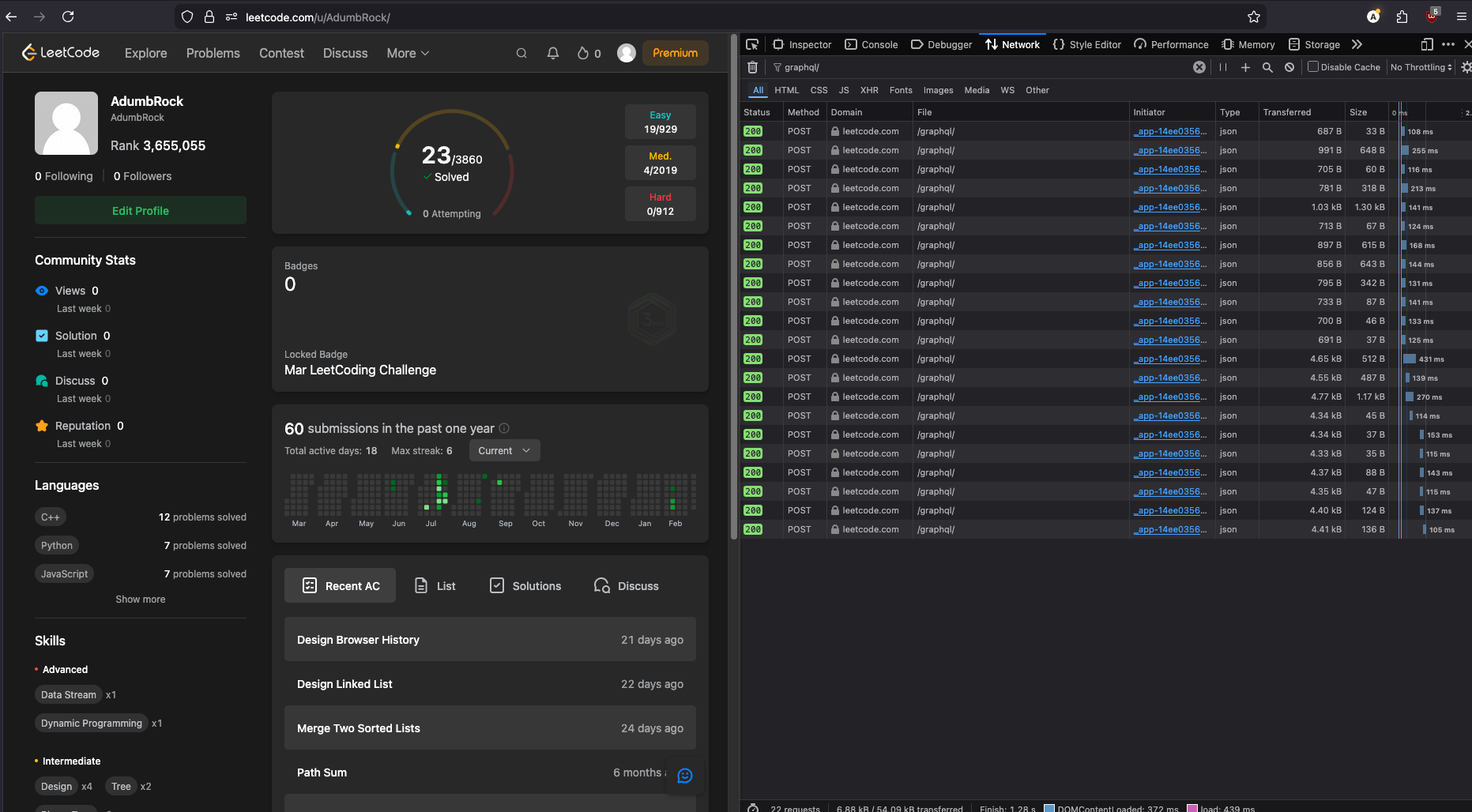Screen dimensions: 1472x812
Task: Clear network log with trash icon
Action: (752, 67)
